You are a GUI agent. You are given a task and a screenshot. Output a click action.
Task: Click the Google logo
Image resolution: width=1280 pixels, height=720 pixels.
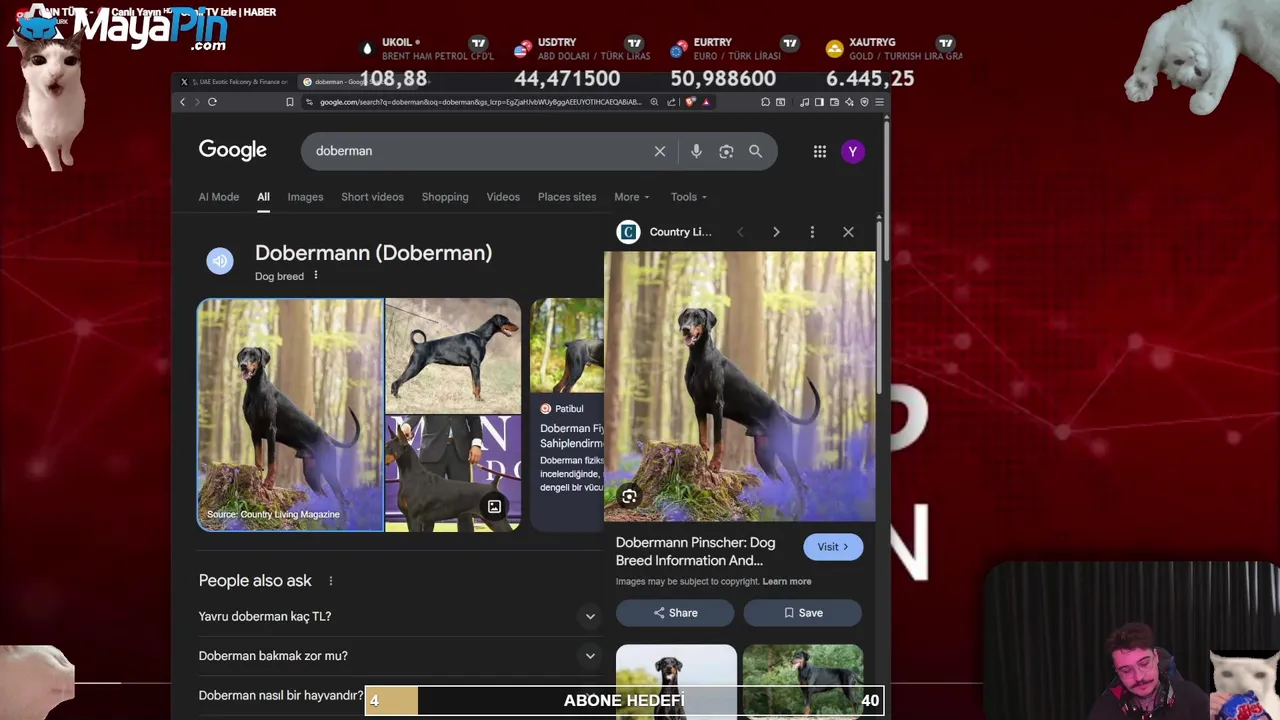pos(232,150)
